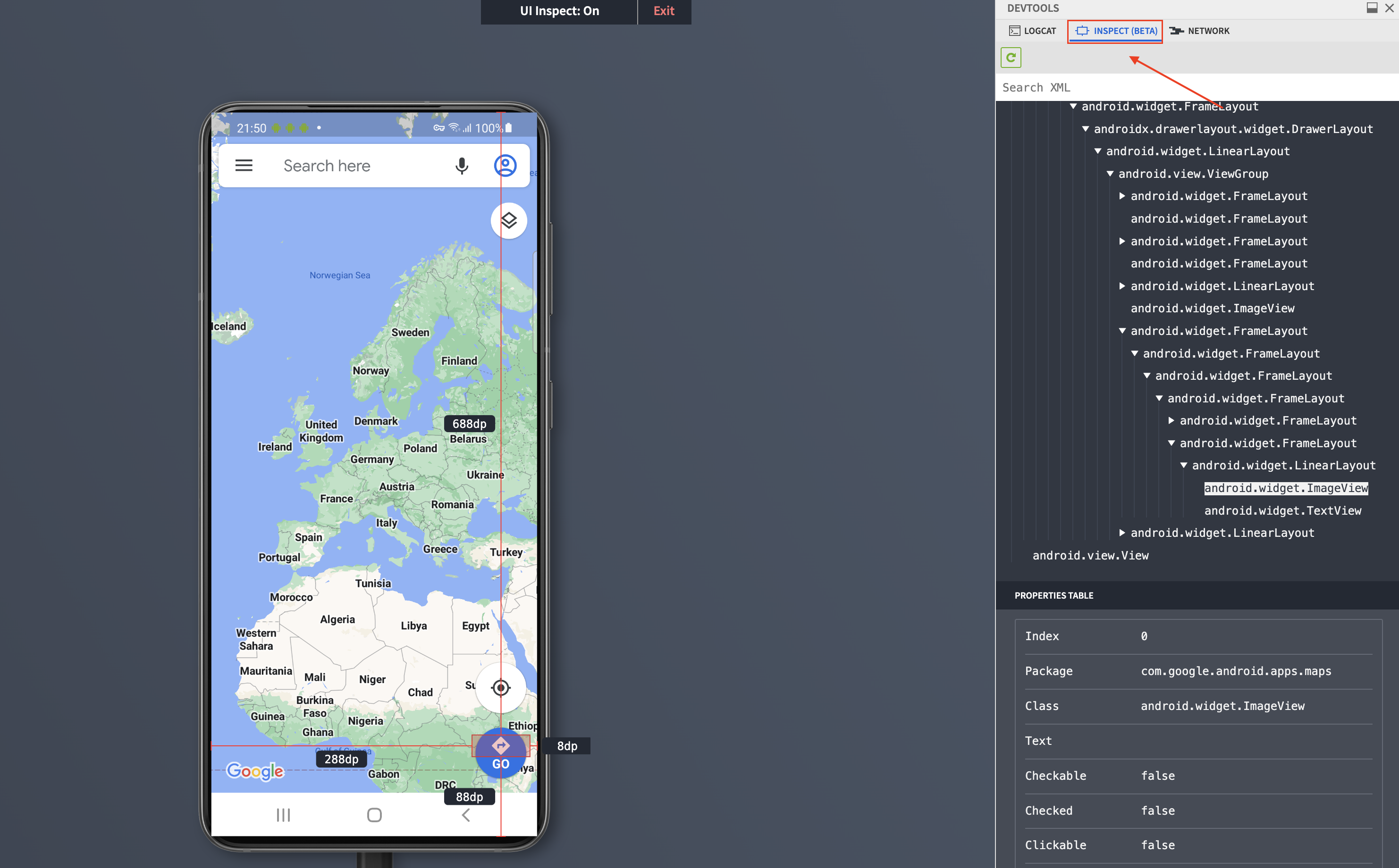This screenshot has width=1399, height=868.
Task: Expand the last collapsed LinearLayout node
Action: pos(1121,533)
